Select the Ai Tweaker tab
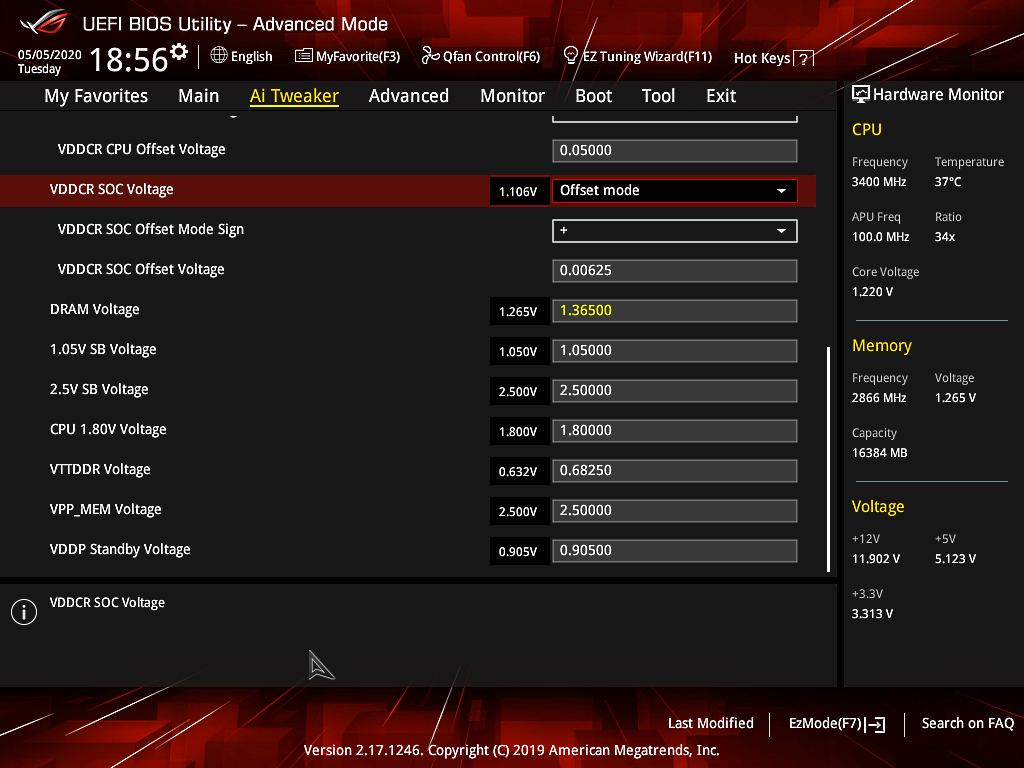This screenshot has width=1024, height=768. tap(294, 96)
